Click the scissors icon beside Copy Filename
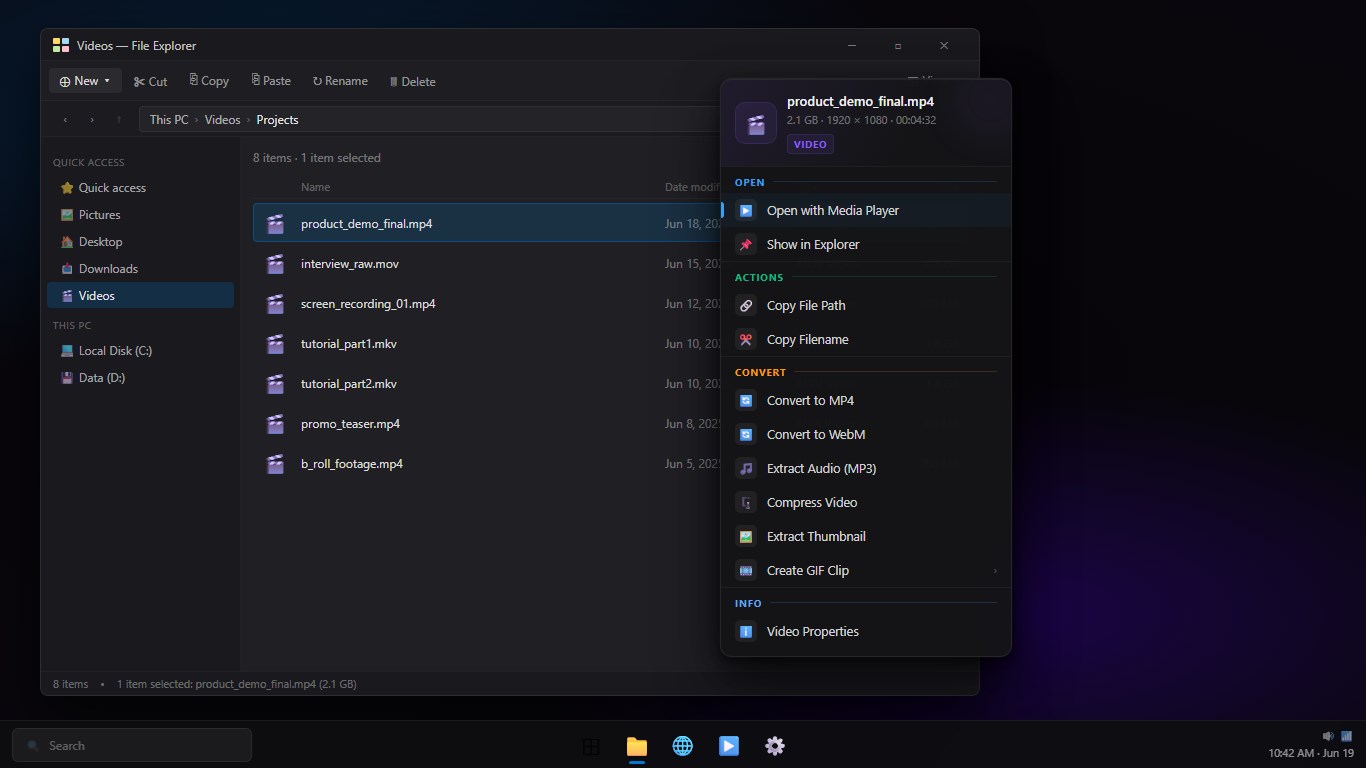This screenshot has width=1366, height=768. point(746,339)
